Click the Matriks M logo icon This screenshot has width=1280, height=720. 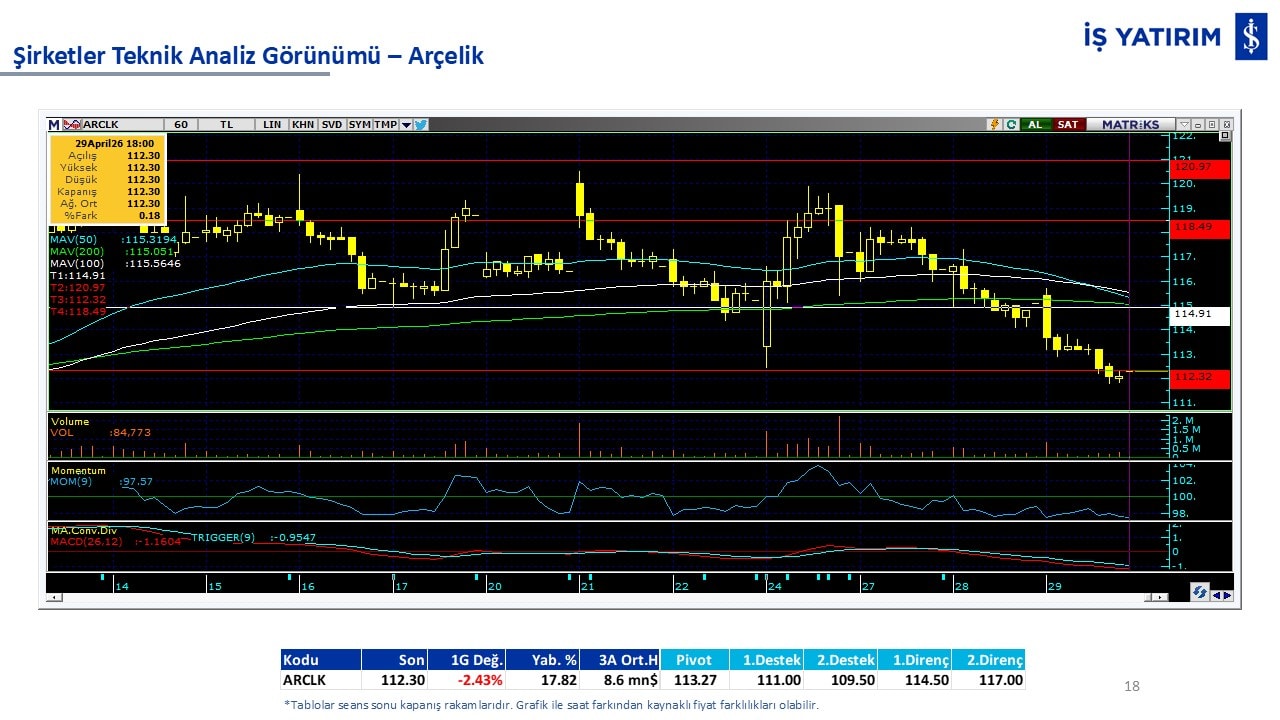click(x=54, y=125)
